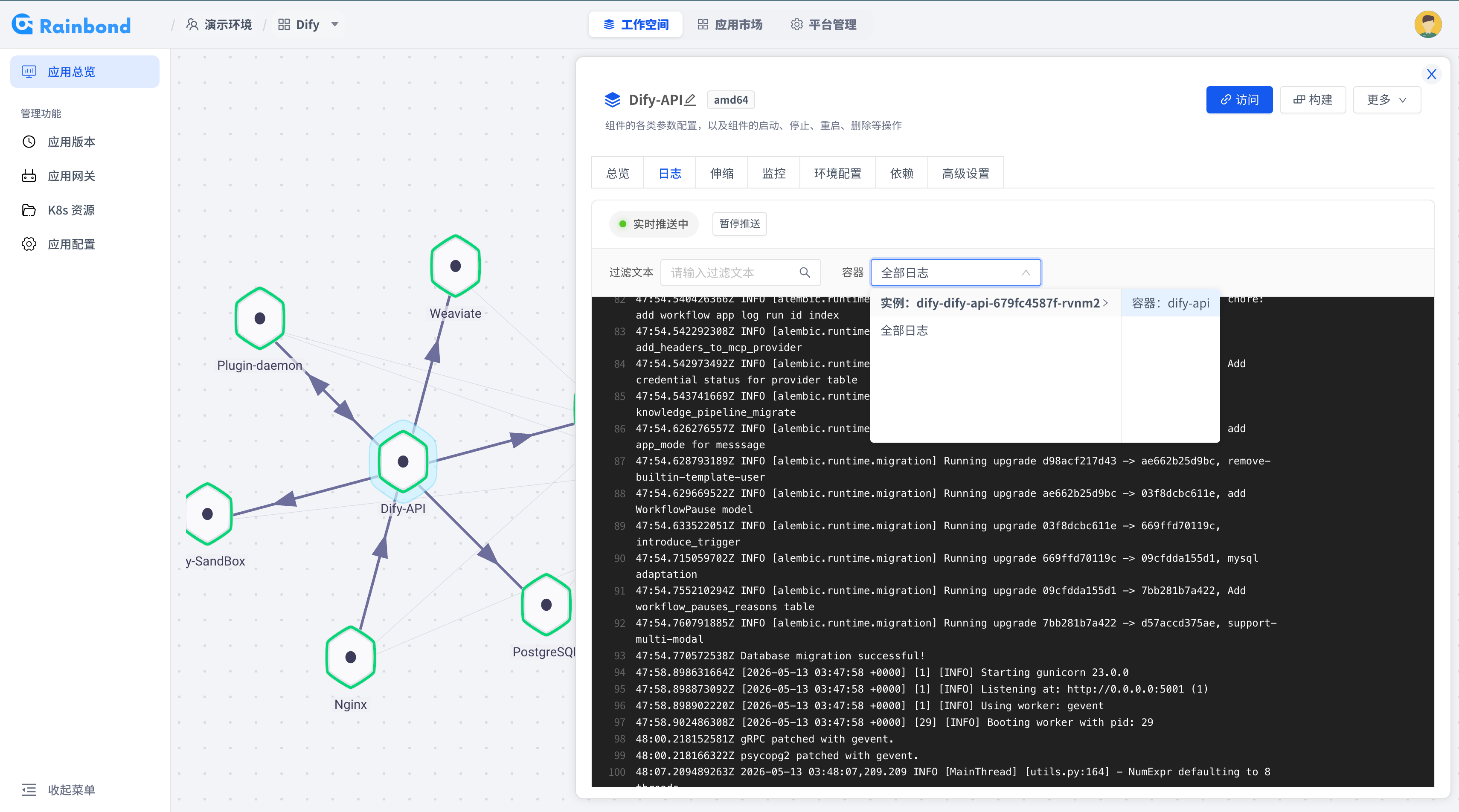Open the 演示环境 team breadcrumb
This screenshot has height=812, width=1459.
(219, 25)
